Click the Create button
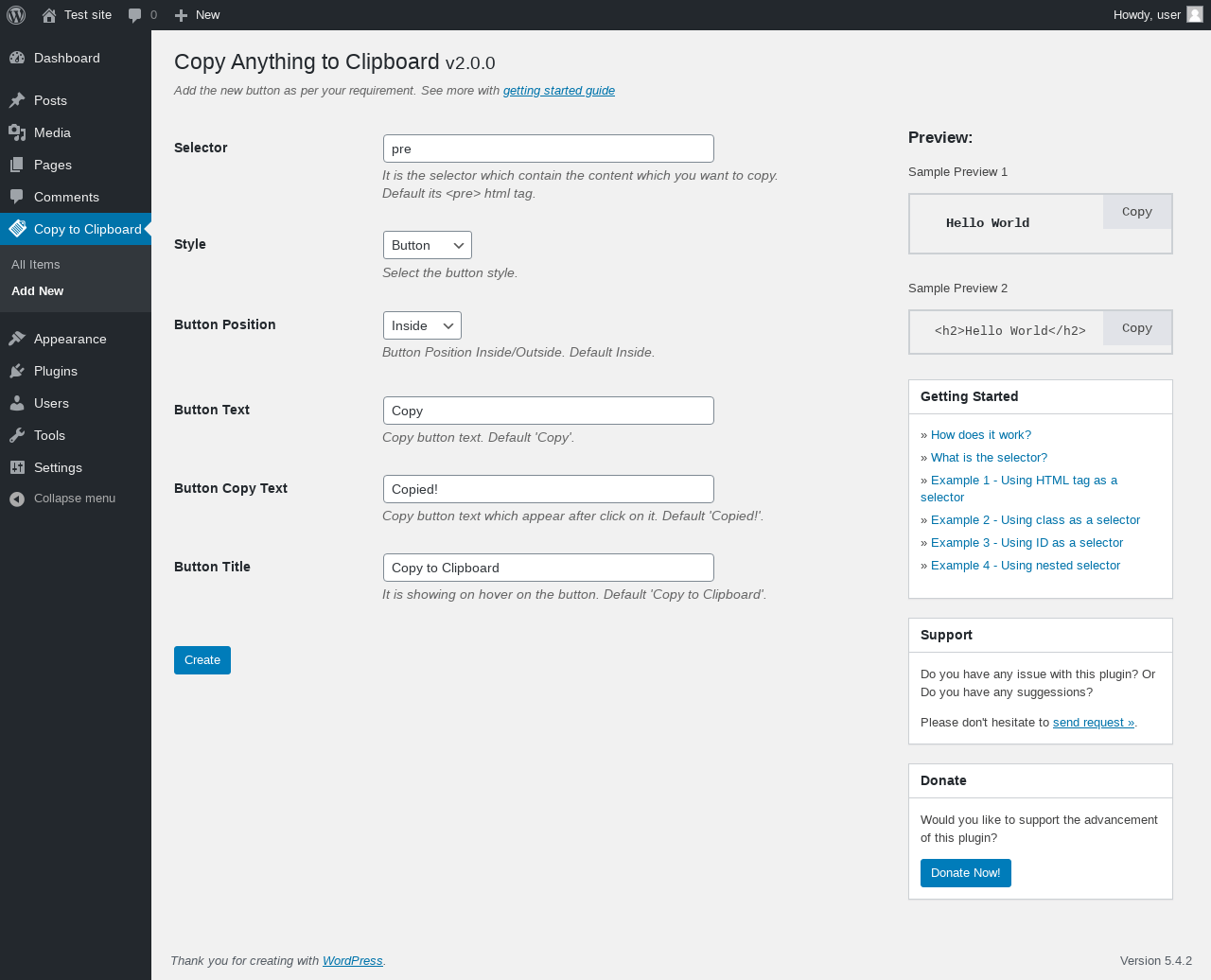This screenshot has height=980, width=1211. click(202, 660)
